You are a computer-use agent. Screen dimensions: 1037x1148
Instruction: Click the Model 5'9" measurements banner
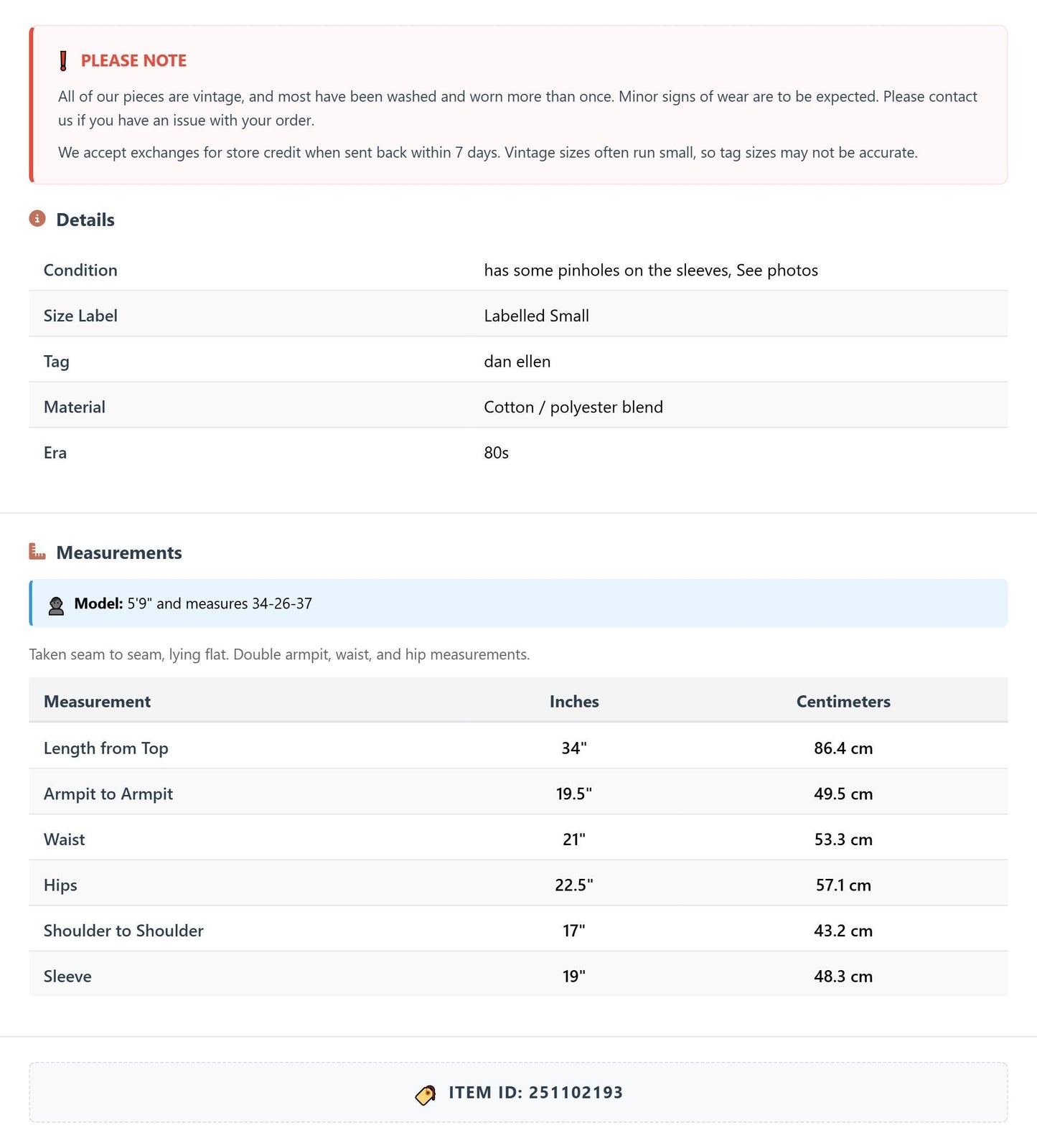pyautogui.click(x=518, y=603)
